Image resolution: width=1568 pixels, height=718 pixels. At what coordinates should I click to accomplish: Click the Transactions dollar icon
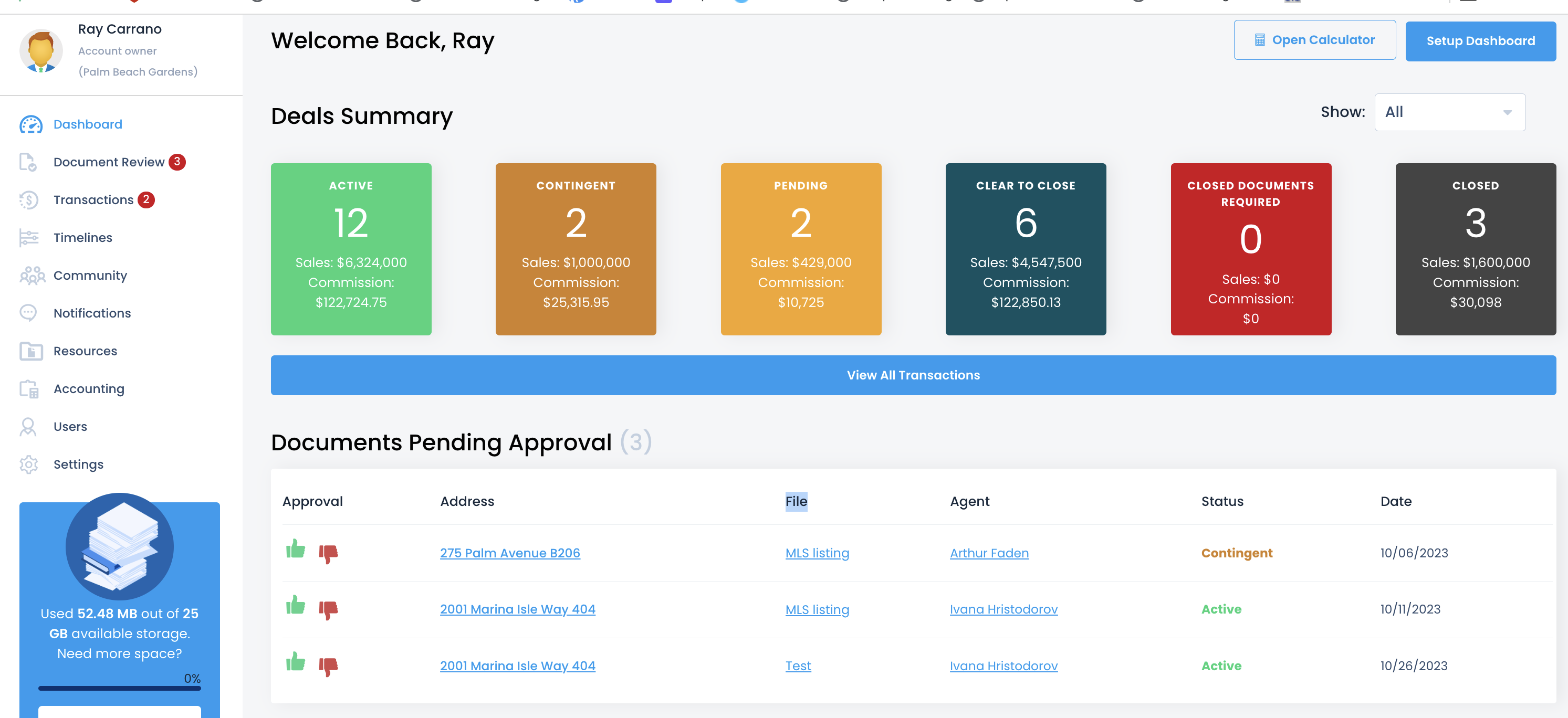(x=28, y=199)
